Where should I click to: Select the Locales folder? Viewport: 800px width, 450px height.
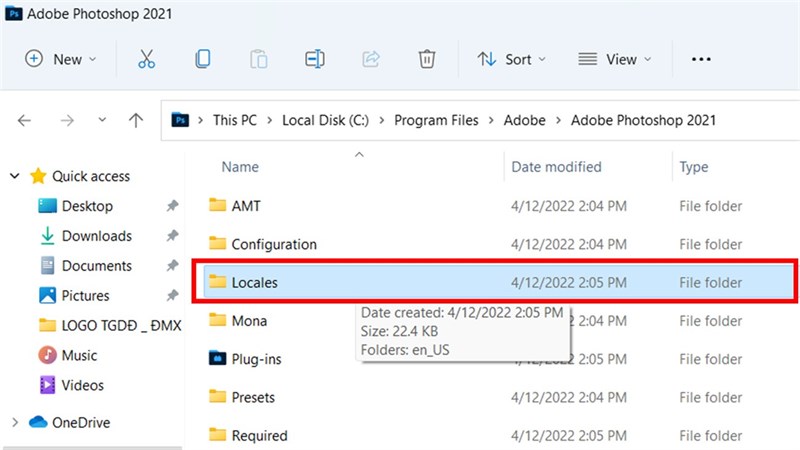point(255,283)
